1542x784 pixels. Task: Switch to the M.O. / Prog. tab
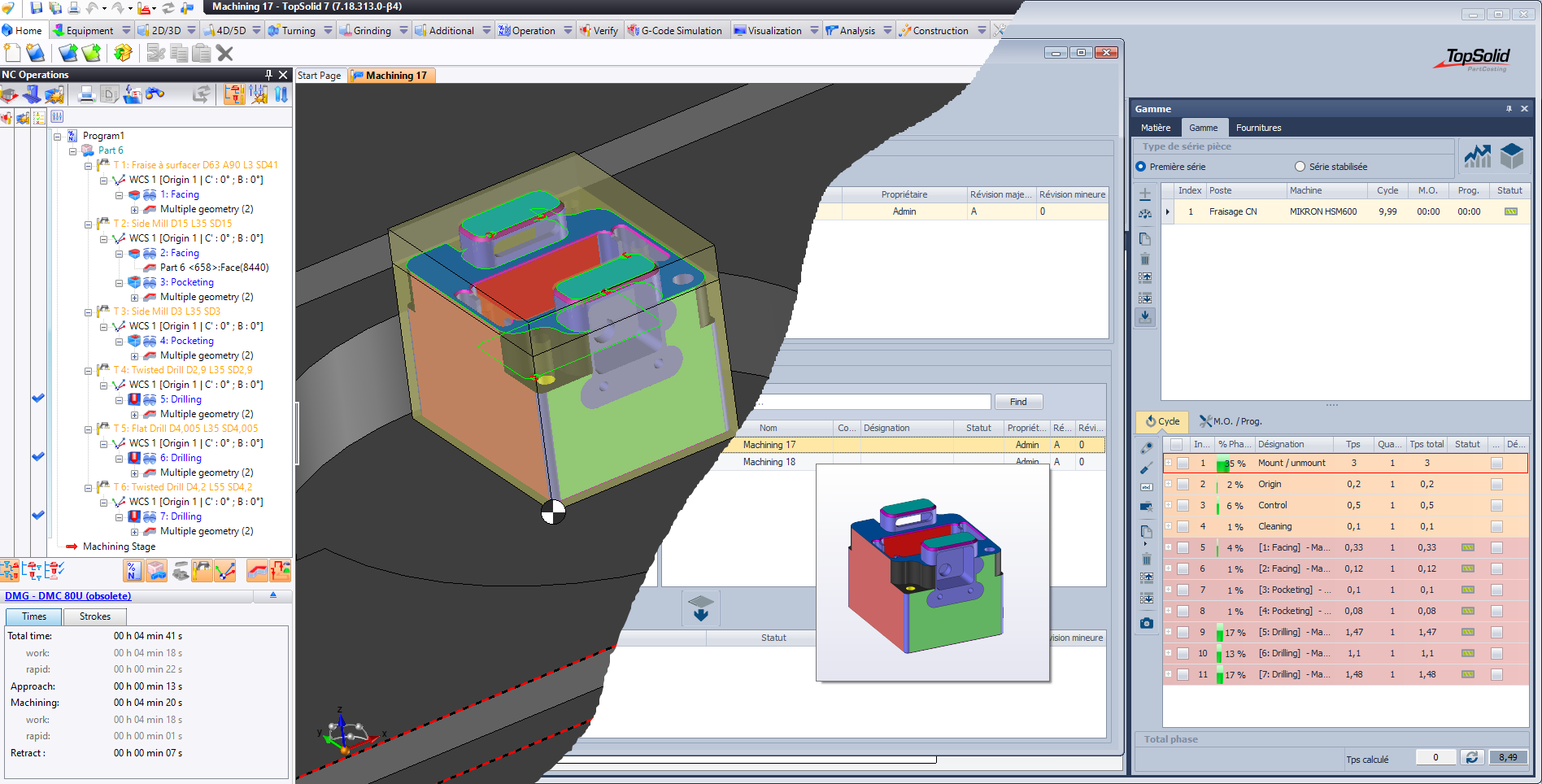pos(1231,421)
